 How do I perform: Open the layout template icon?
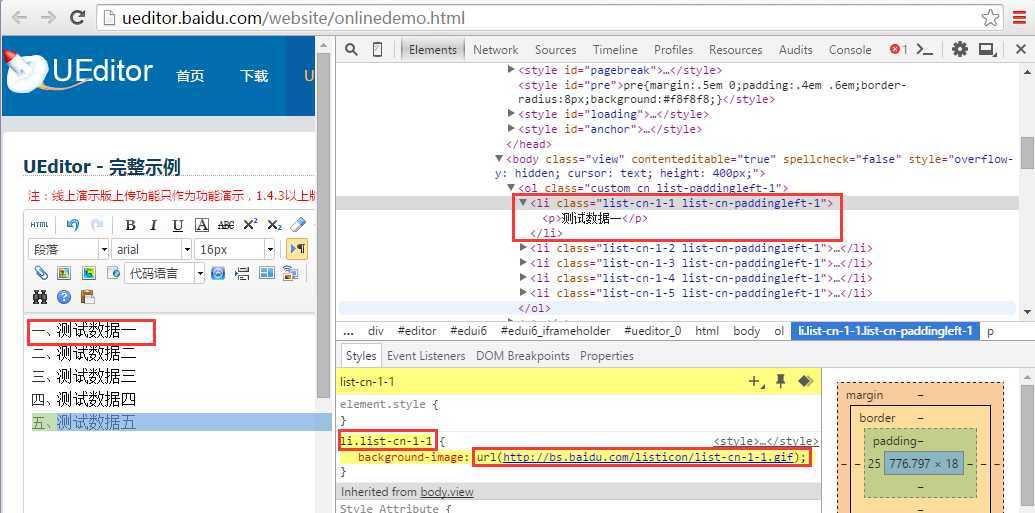(x=266, y=273)
